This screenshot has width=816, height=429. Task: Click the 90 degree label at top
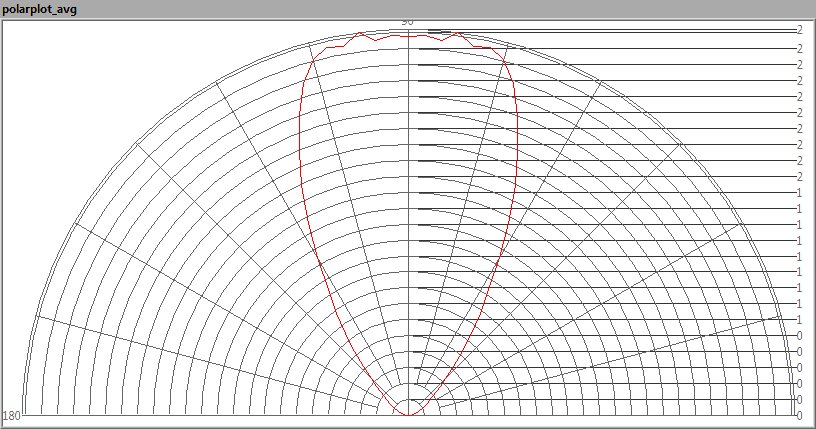tap(407, 21)
